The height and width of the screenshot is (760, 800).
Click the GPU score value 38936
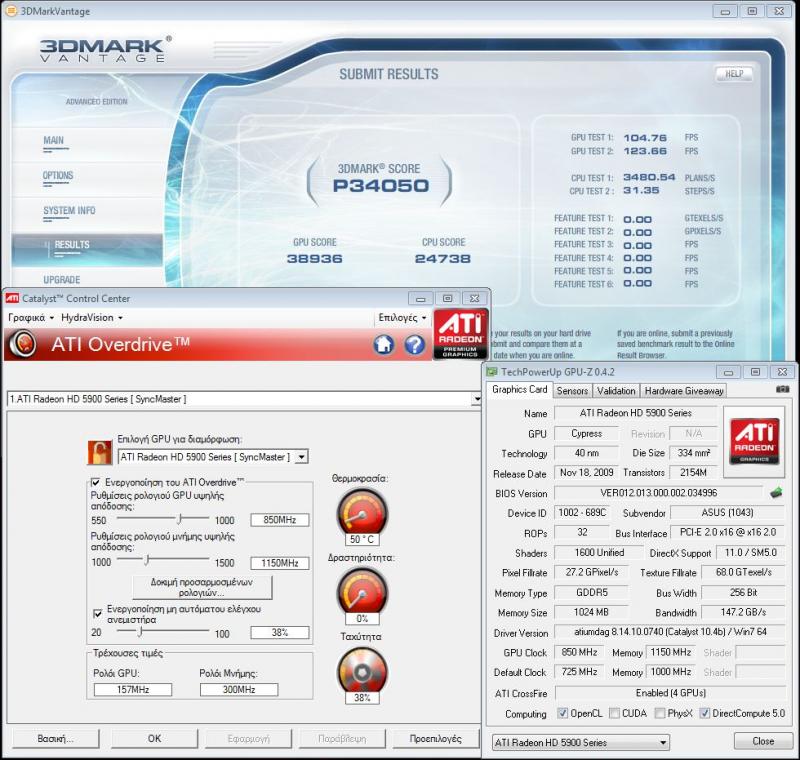[x=314, y=259]
